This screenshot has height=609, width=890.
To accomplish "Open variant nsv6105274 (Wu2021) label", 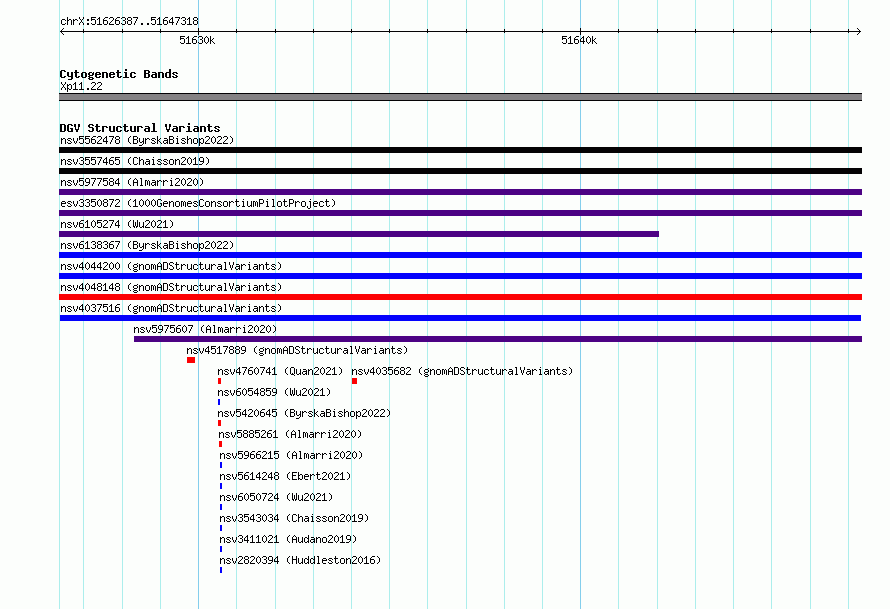I will coord(117,224).
